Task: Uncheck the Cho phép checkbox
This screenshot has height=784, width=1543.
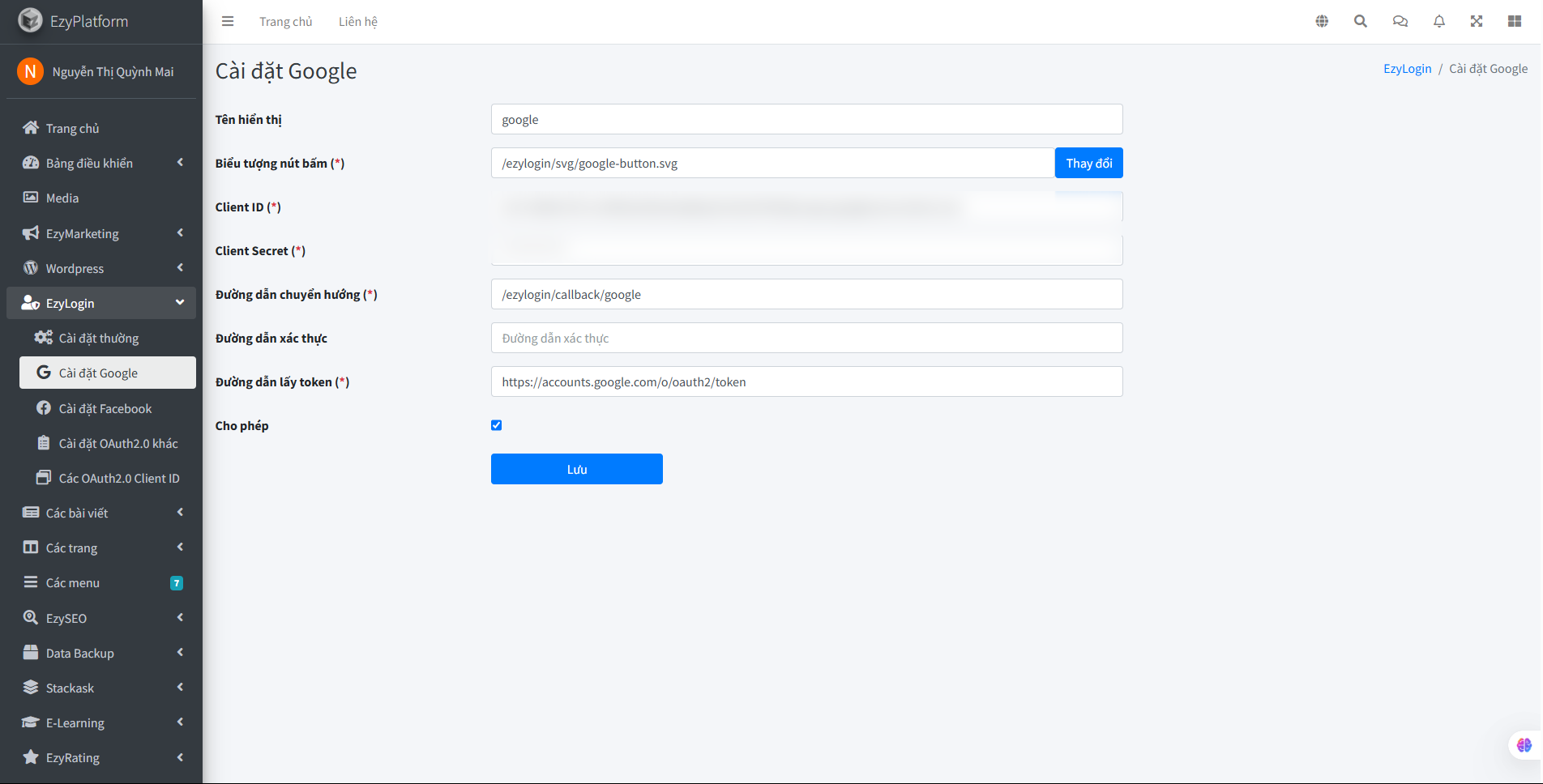Action: click(497, 425)
